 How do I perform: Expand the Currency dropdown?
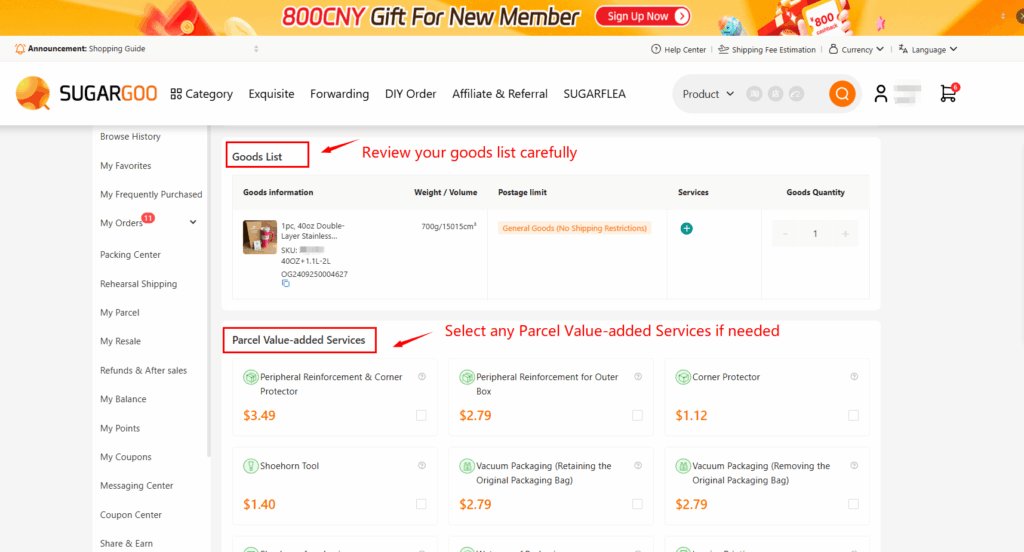point(856,50)
